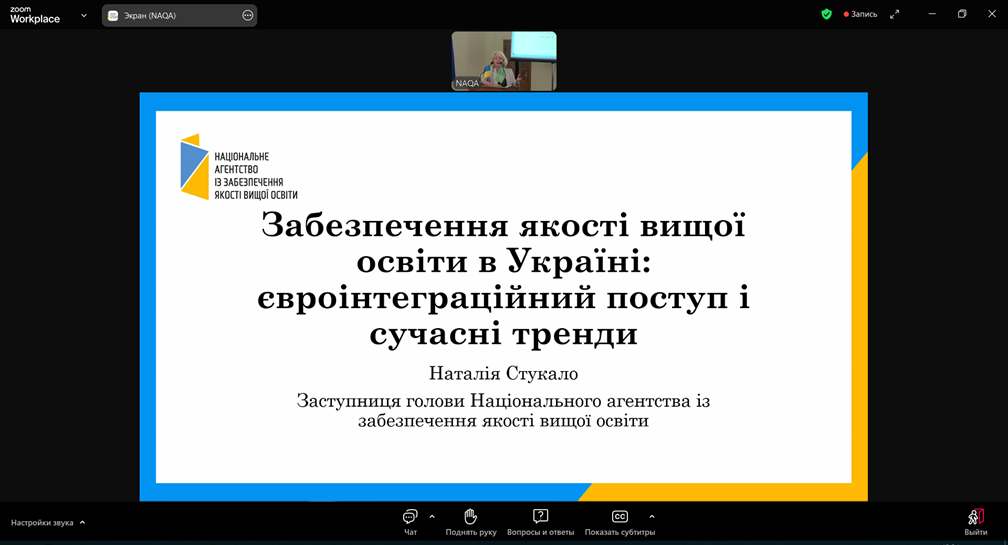
Task: Expand the chat options chevron
Action: click(x=432, y=517)
